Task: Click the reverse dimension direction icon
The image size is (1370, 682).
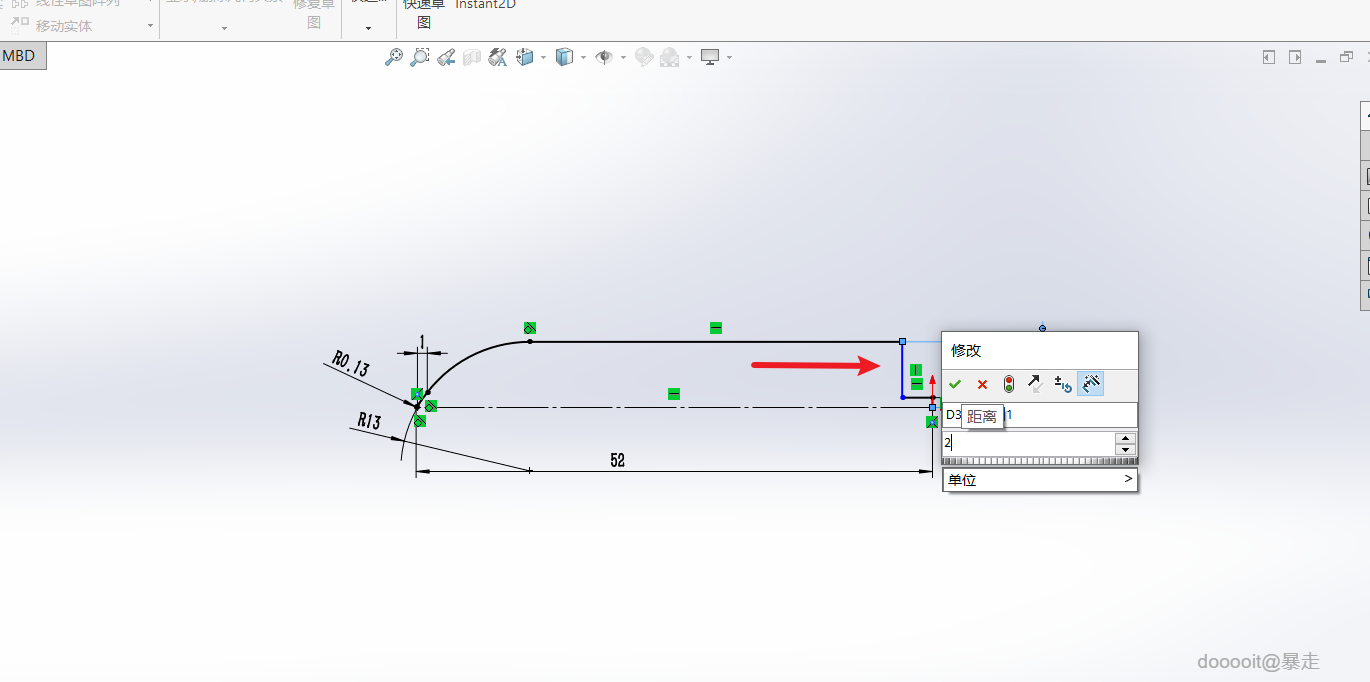Action: tap(1035, 384)
